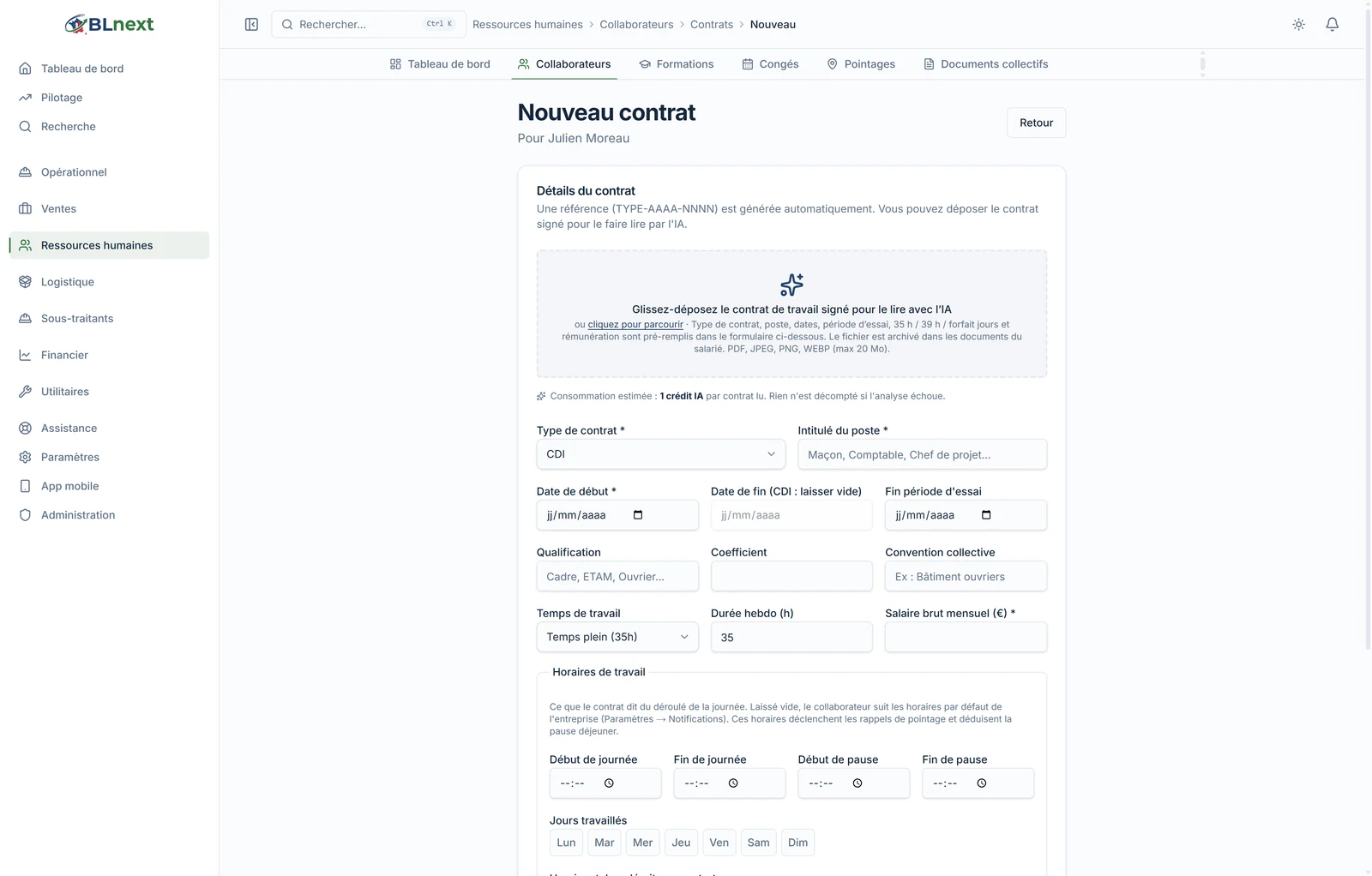This screenshot has height=876, width=1372.
Task: Open the notifications bell
Action: pyautogui.click(x=1332, y=24)
